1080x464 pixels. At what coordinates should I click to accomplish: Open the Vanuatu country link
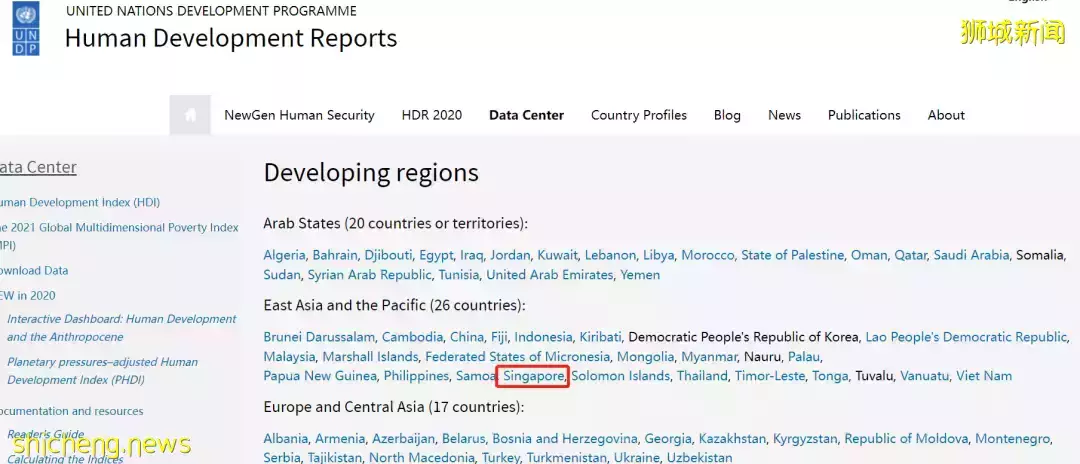click(924, 376)
